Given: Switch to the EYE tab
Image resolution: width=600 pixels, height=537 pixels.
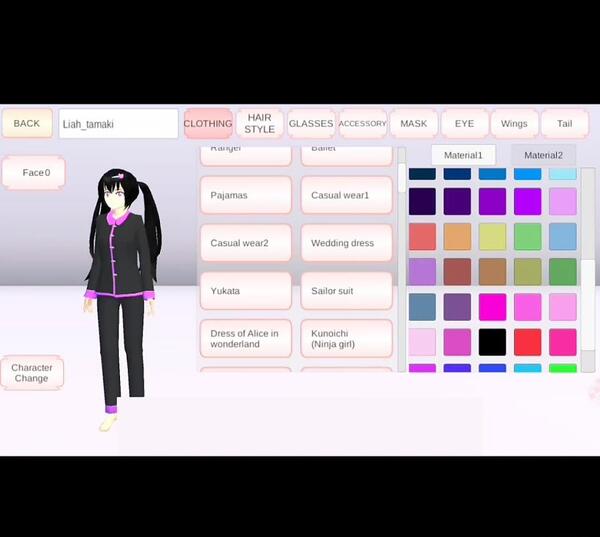Looking at the screenshot, I should click(x=464, y=123).
